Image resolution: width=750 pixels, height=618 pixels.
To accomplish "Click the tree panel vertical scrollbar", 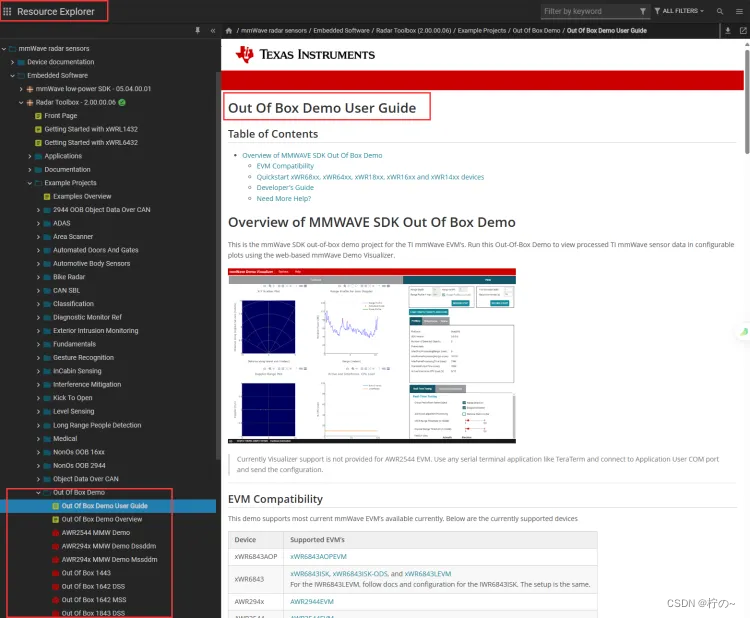I will pyautogui.click(x=218, y=265).
